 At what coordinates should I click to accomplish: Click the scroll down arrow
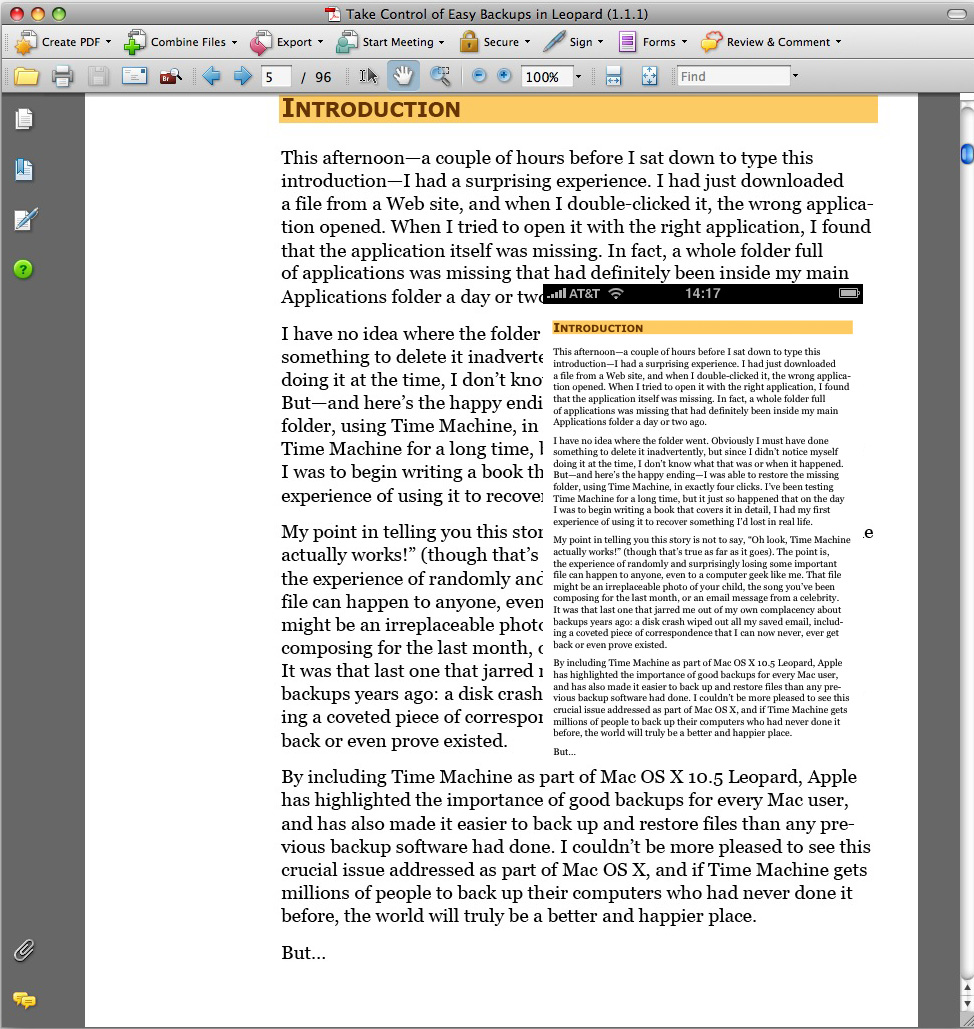(966, 1004)
